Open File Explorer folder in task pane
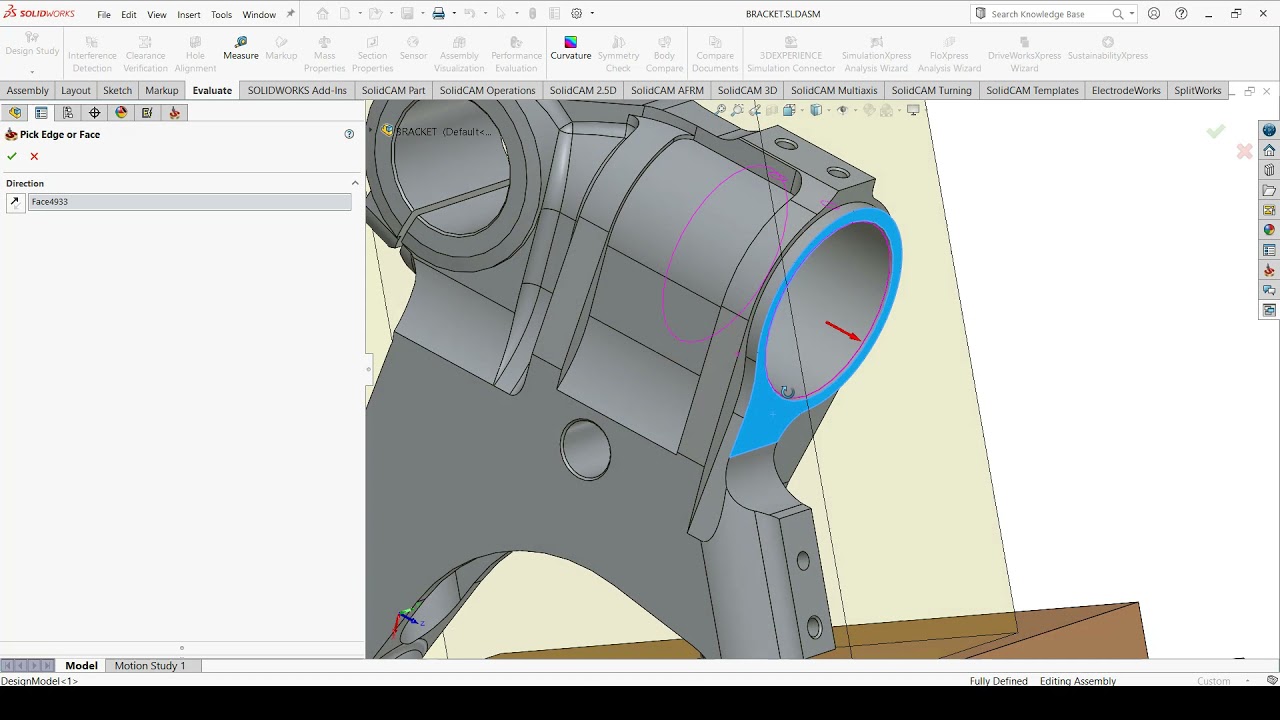Viewport: 1280px width, 720px height. coord(1269,190)
